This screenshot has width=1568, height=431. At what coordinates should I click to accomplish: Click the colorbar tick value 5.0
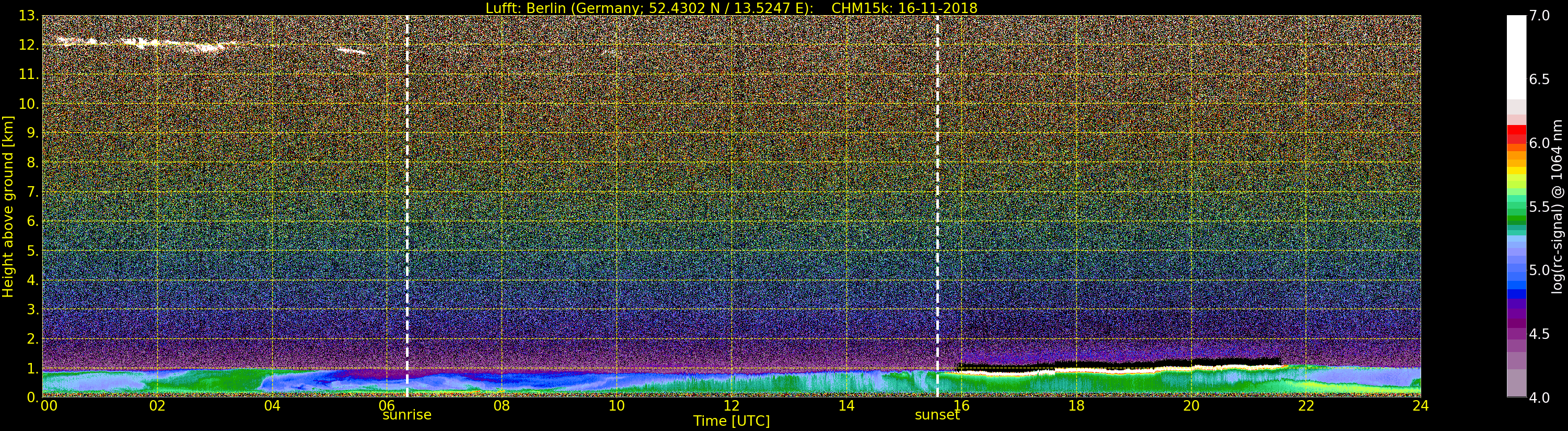[x=1539, y=270]
